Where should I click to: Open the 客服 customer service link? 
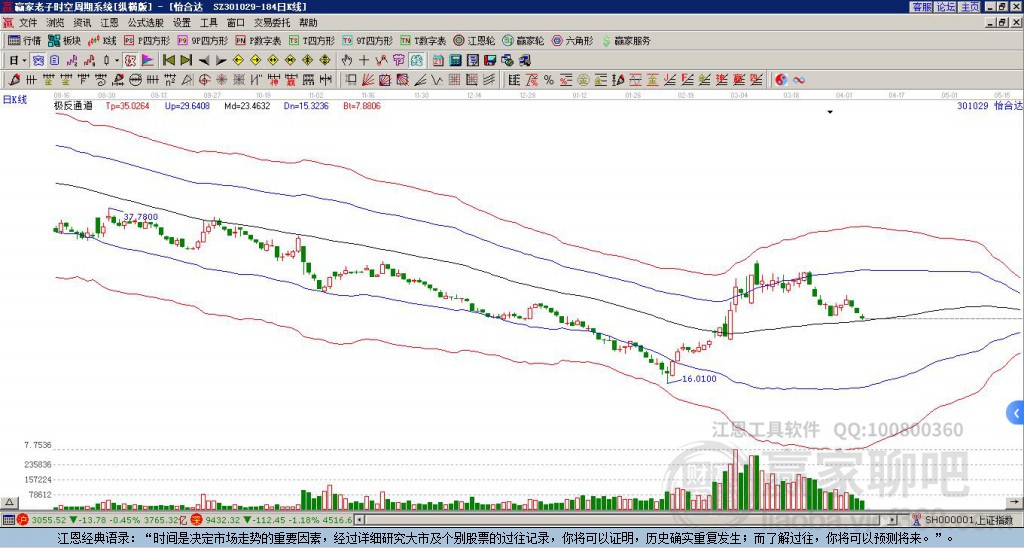[921, 7]
